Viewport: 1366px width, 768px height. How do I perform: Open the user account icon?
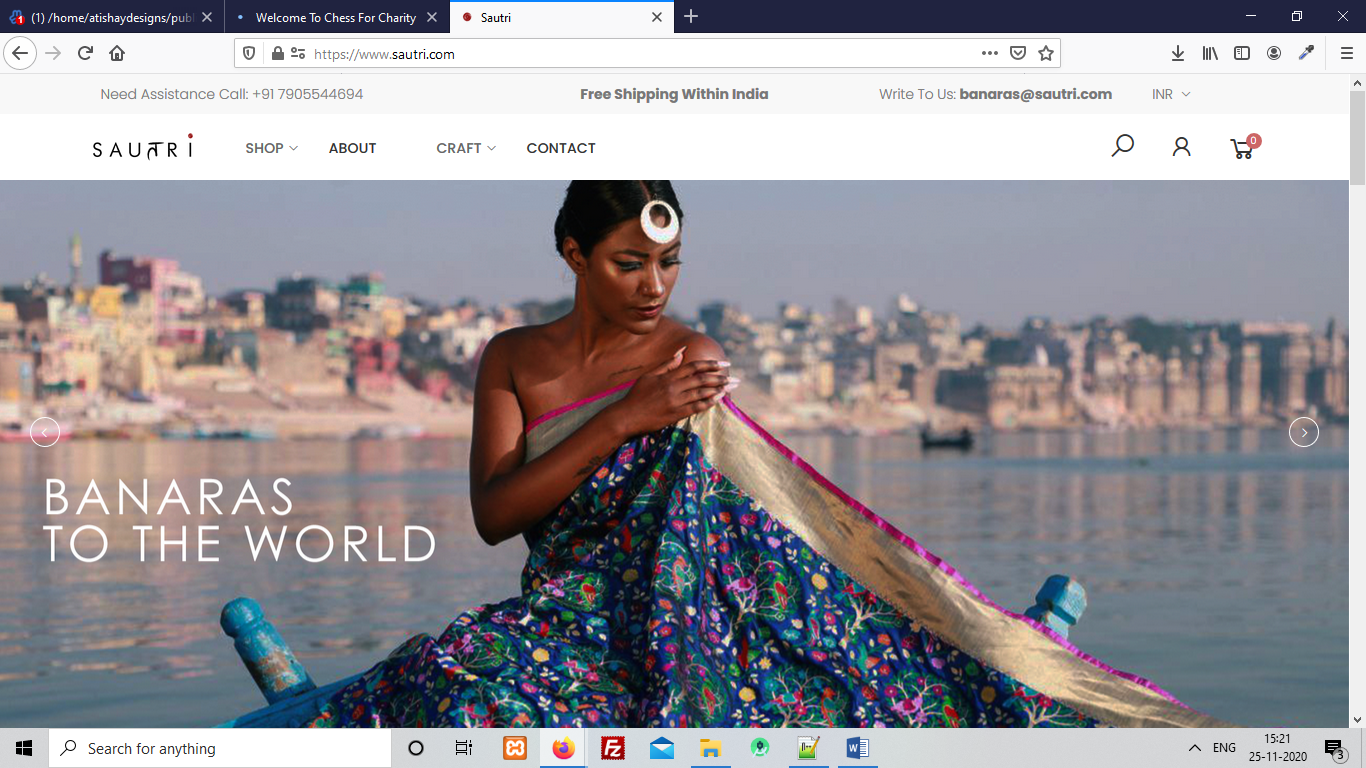point(1181,147)
